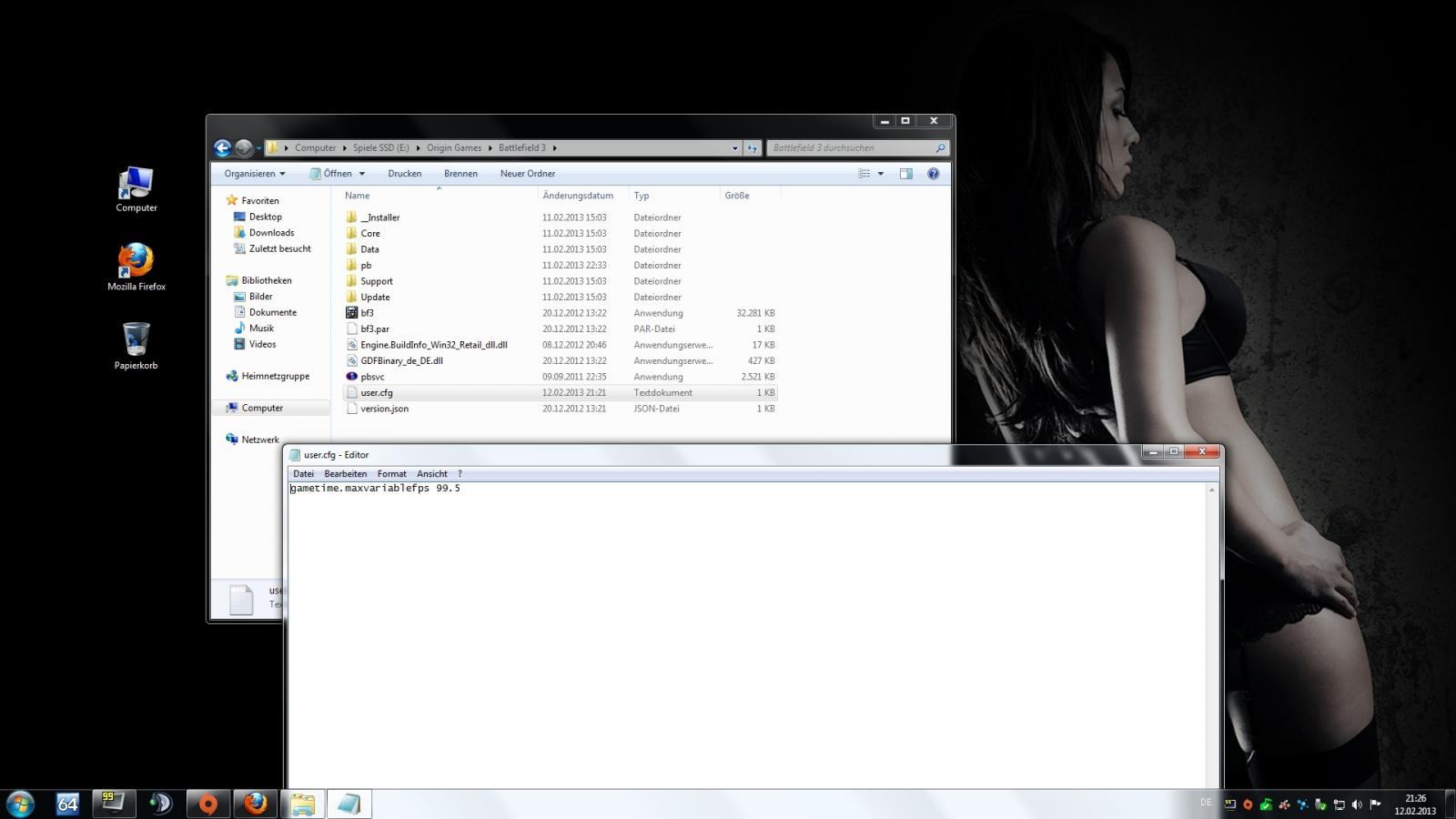The height and width of the screenshot is (819, 1456).
Task: Select the Support folder icon
Action: click(x=351, y=281)
